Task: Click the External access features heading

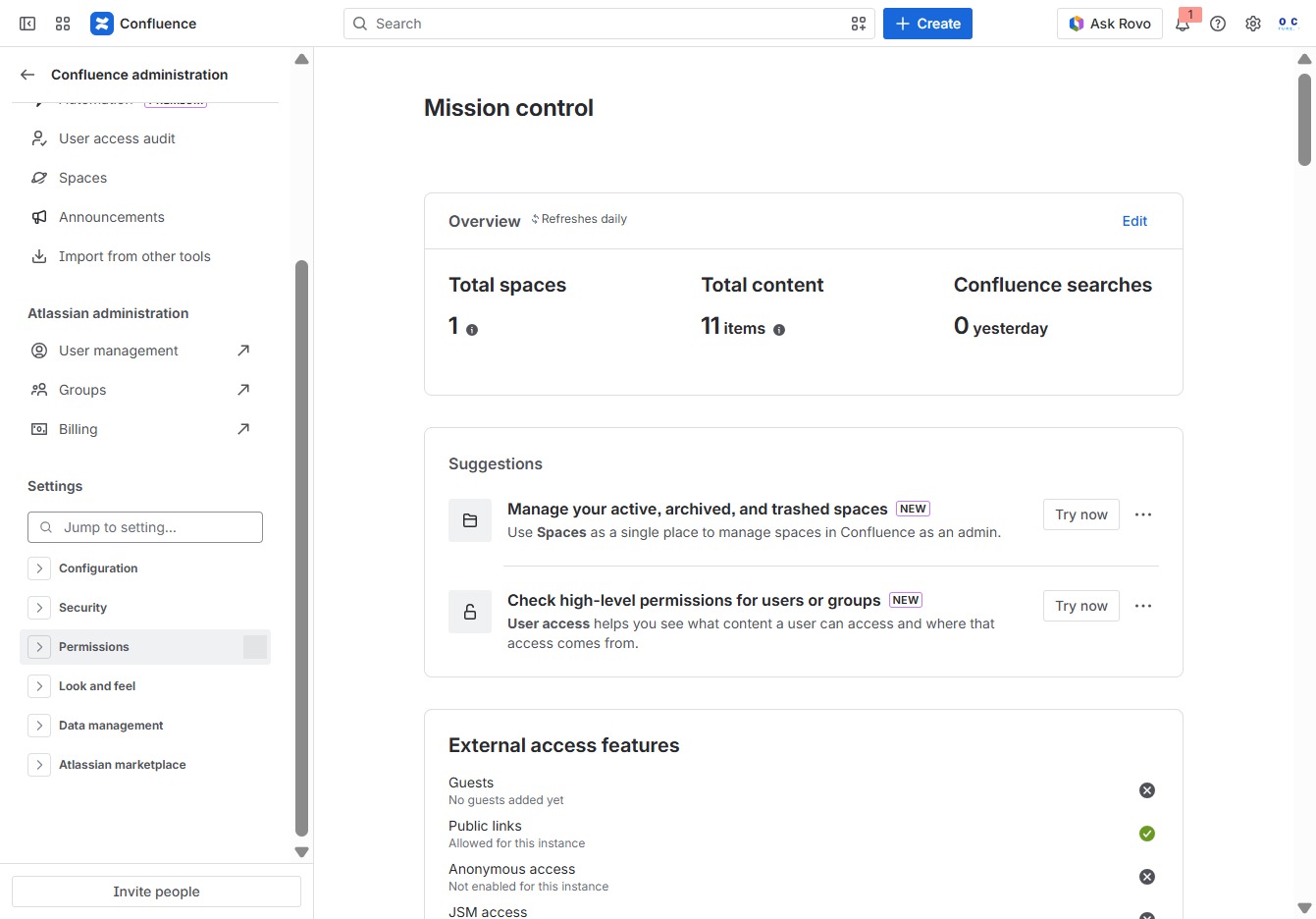Action: [x=564, y=745]
